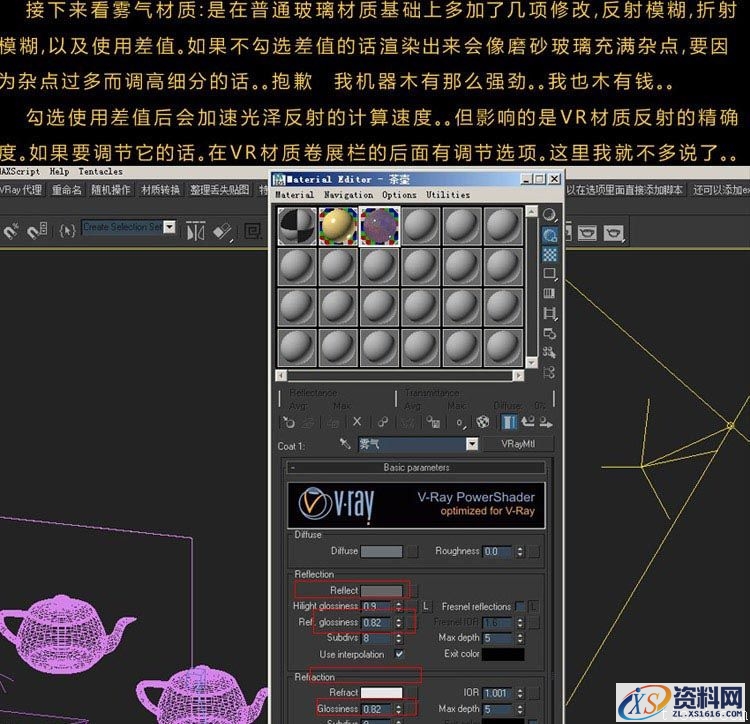The image size is (750, 724).
Task: Select the black-white checker sample slot
Action: (x=297, y=226)
